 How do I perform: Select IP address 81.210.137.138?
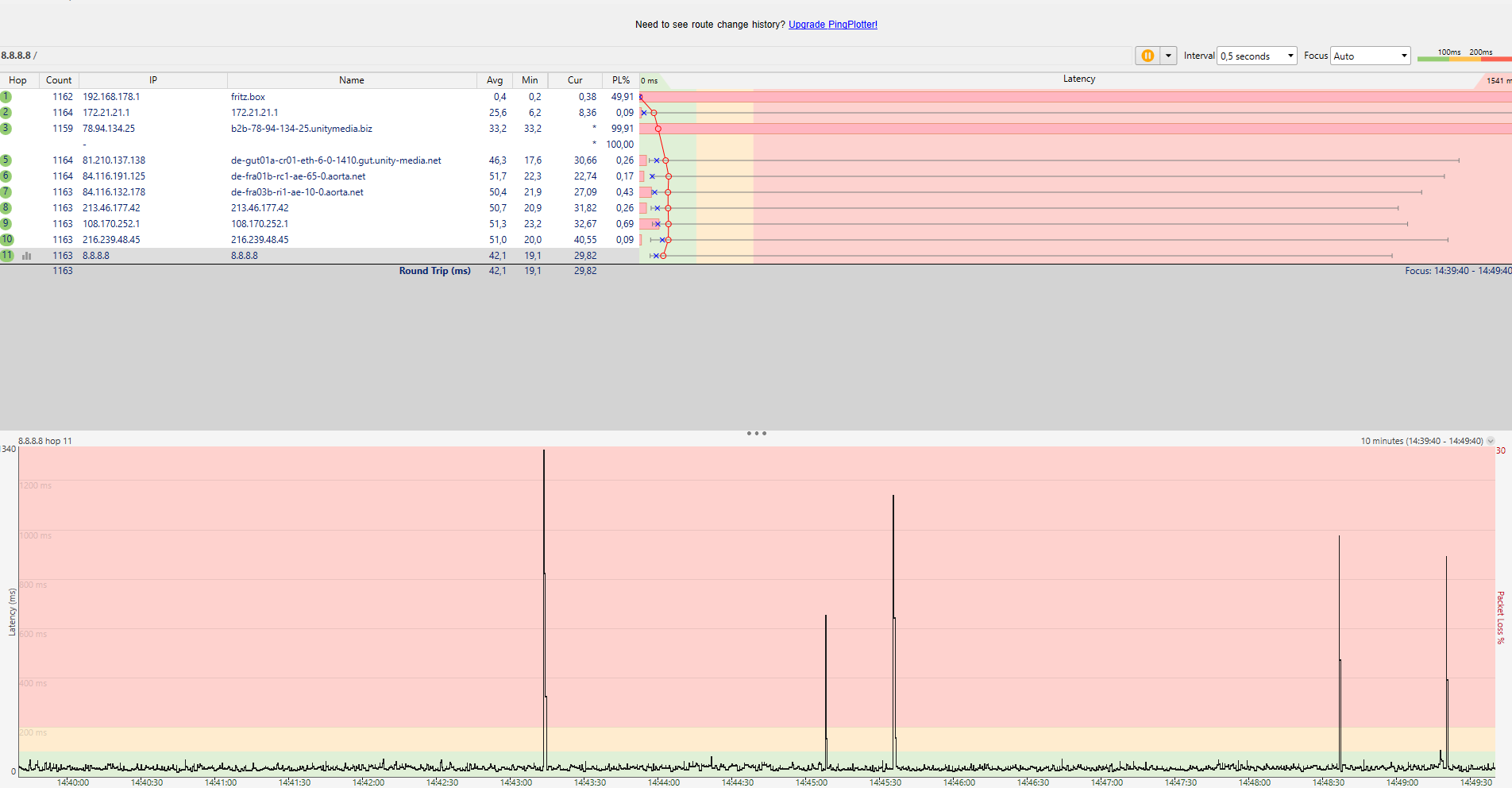[114, 160]
